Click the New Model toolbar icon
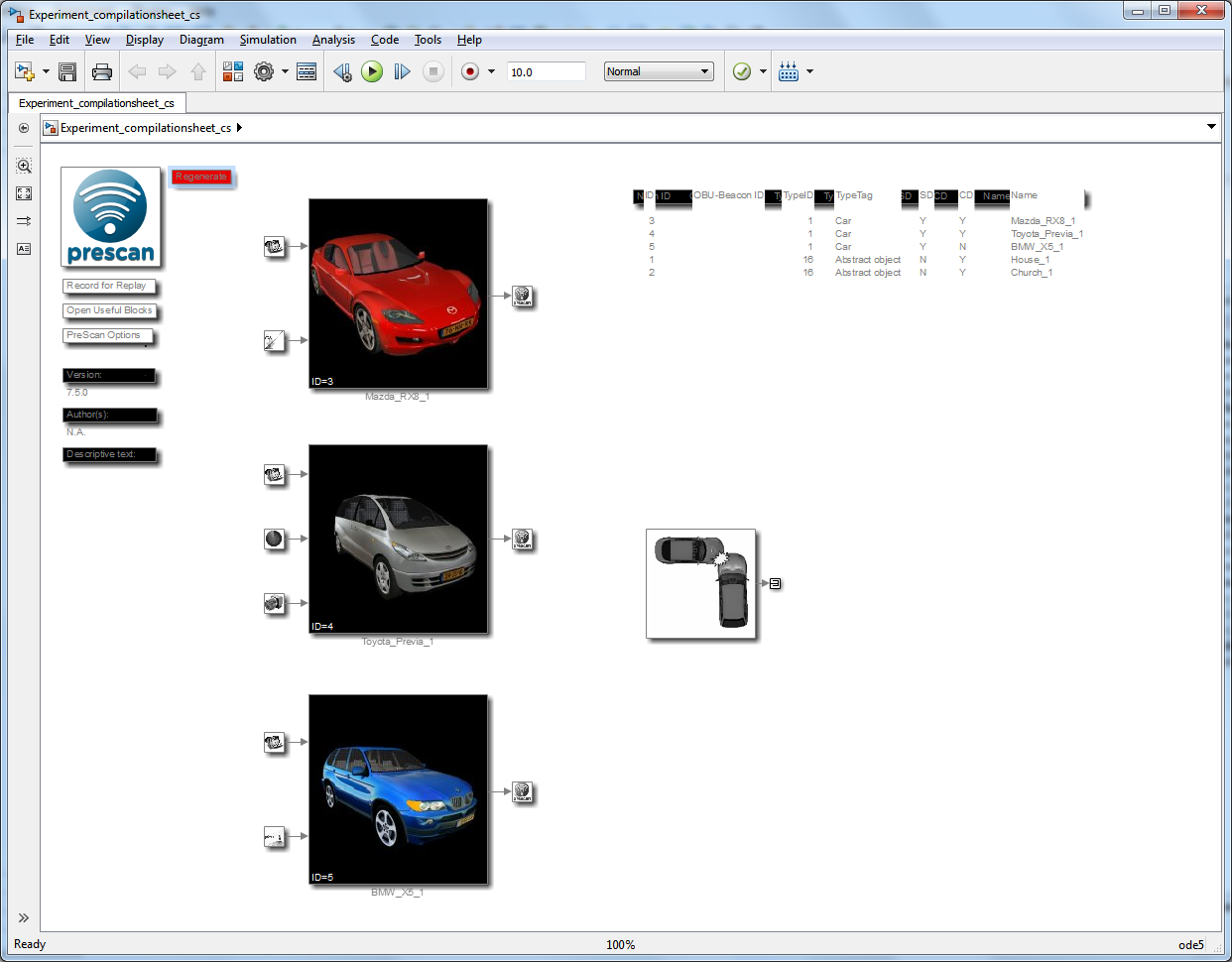1232x962 pixels. click(x=25, y=71)
